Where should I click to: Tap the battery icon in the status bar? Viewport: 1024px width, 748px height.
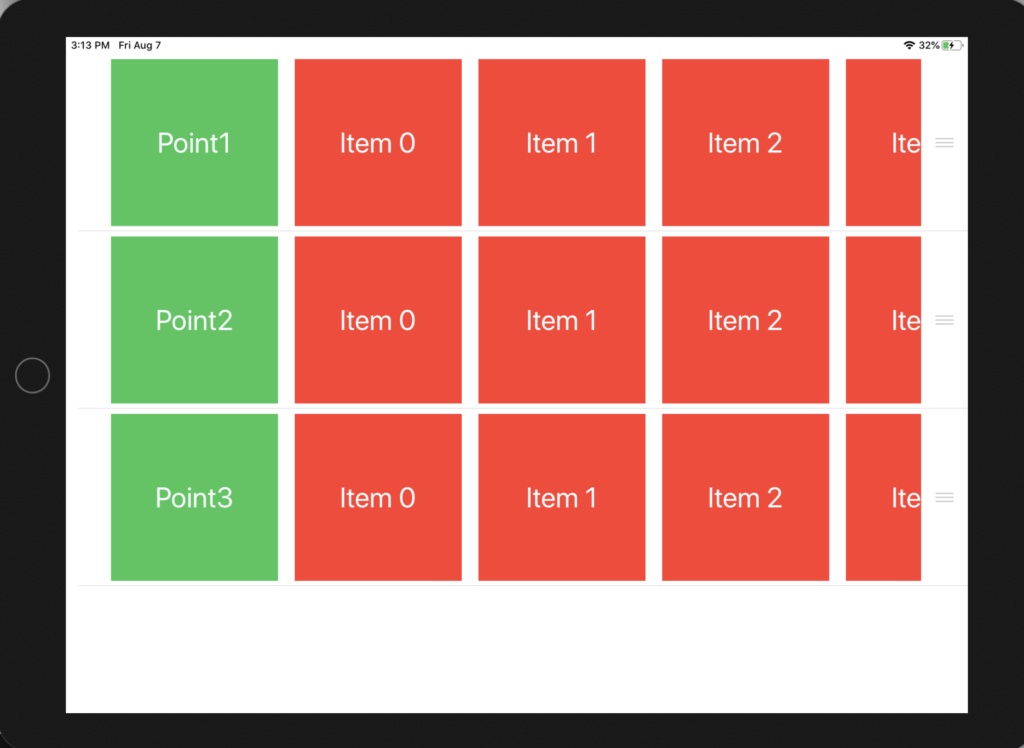pyautogui.click(x=952, y=45)
